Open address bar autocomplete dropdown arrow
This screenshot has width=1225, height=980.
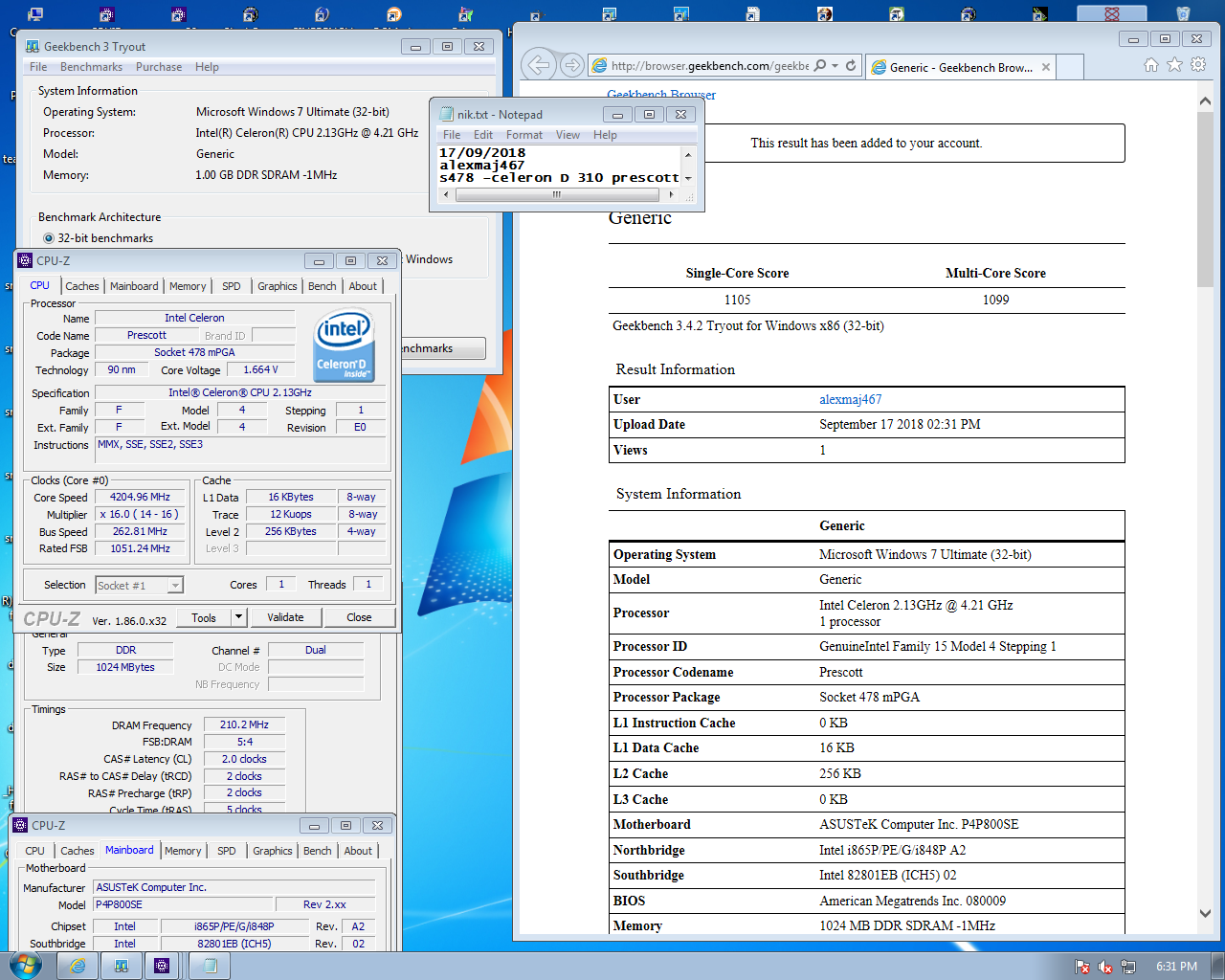[x=835, y=66]
